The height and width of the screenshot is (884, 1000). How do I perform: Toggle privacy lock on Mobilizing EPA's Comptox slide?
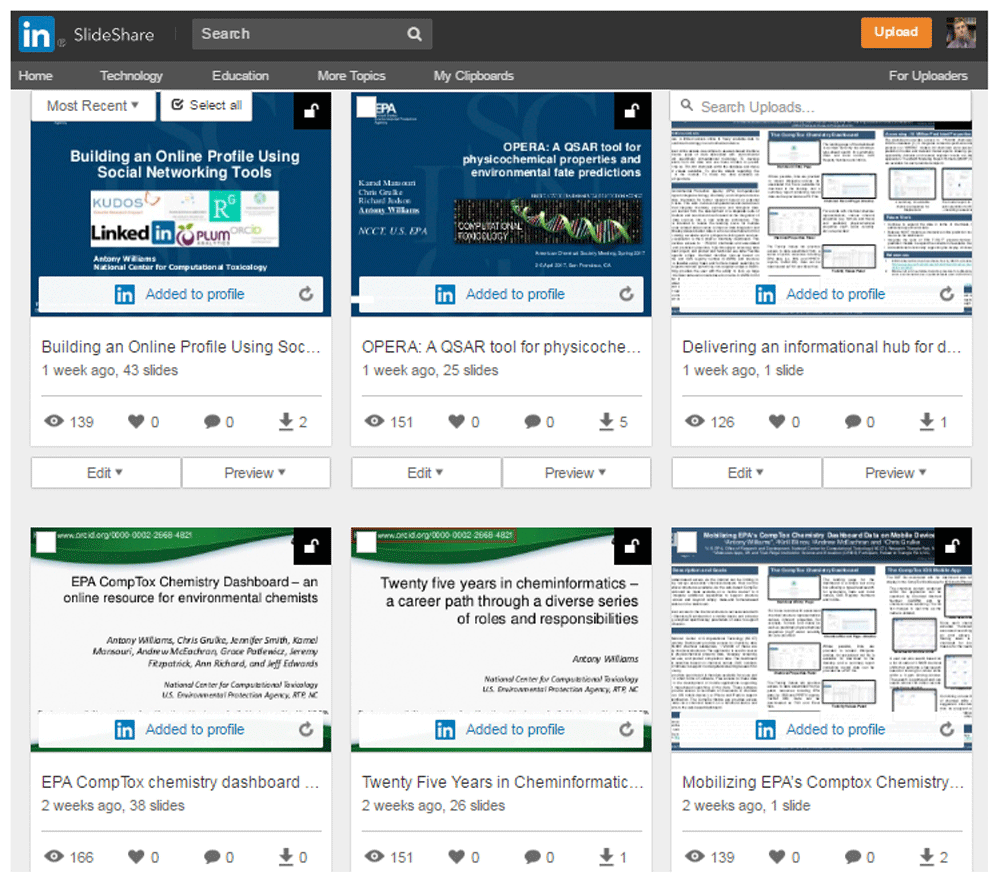(x=953, y=546)
